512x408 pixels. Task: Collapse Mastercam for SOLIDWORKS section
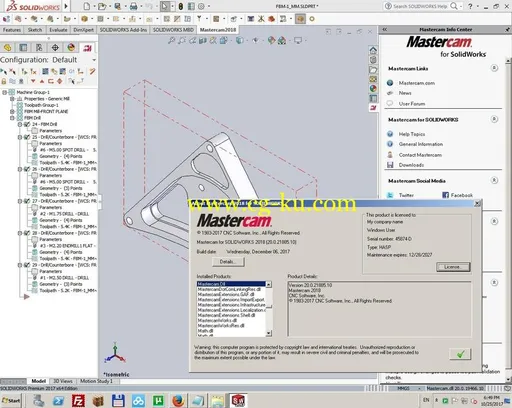[494, 119]
